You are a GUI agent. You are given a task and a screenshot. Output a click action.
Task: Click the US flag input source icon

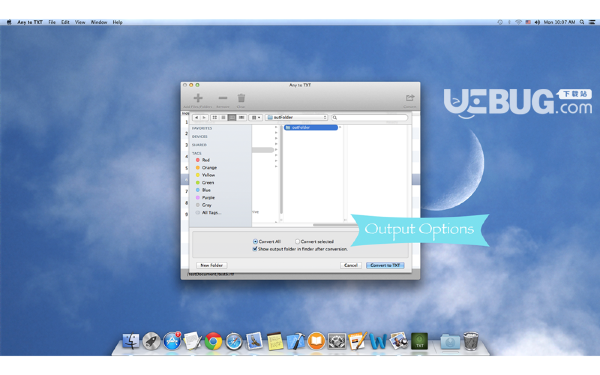click(528, 22)
